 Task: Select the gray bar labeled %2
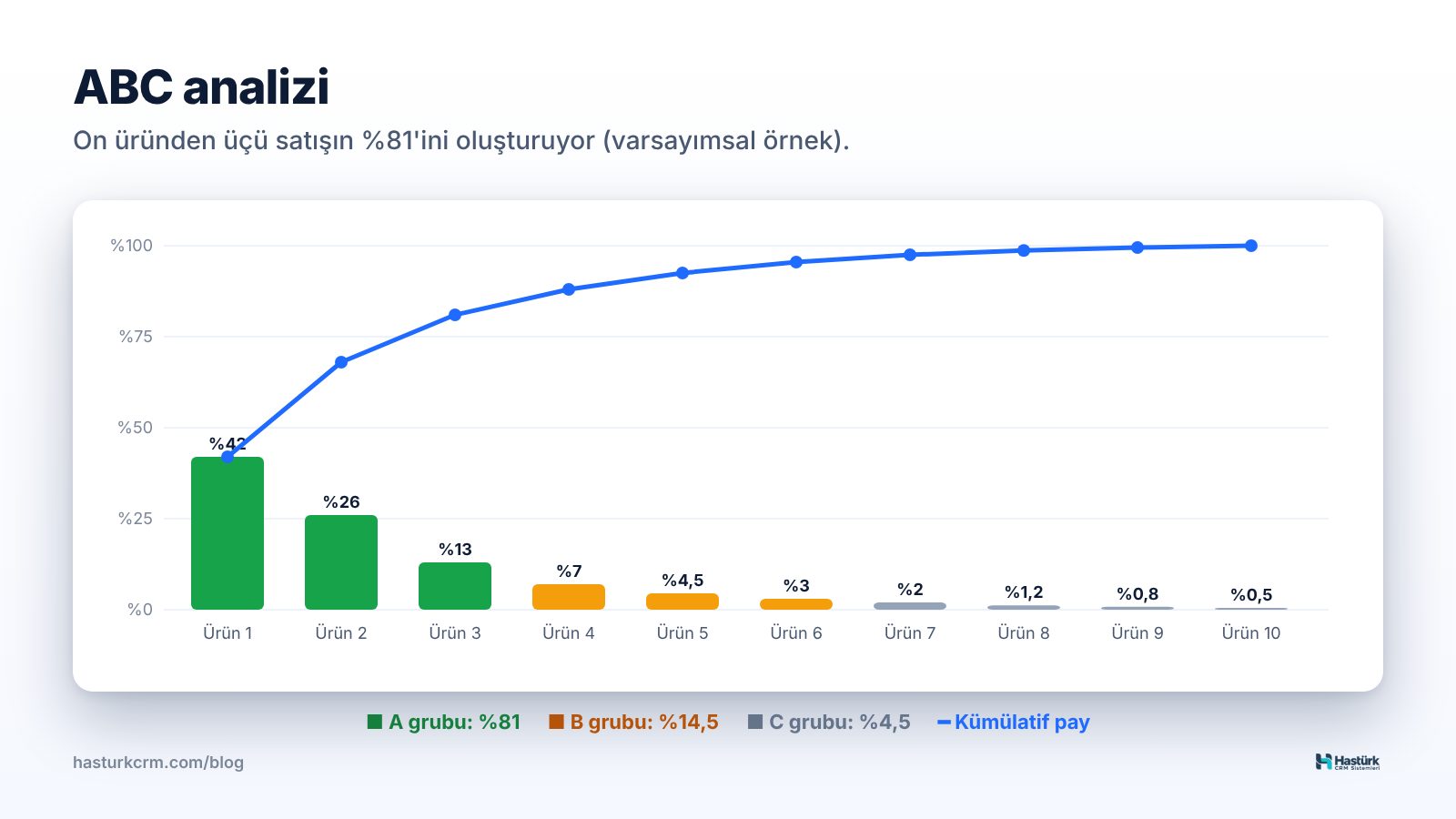910,606
